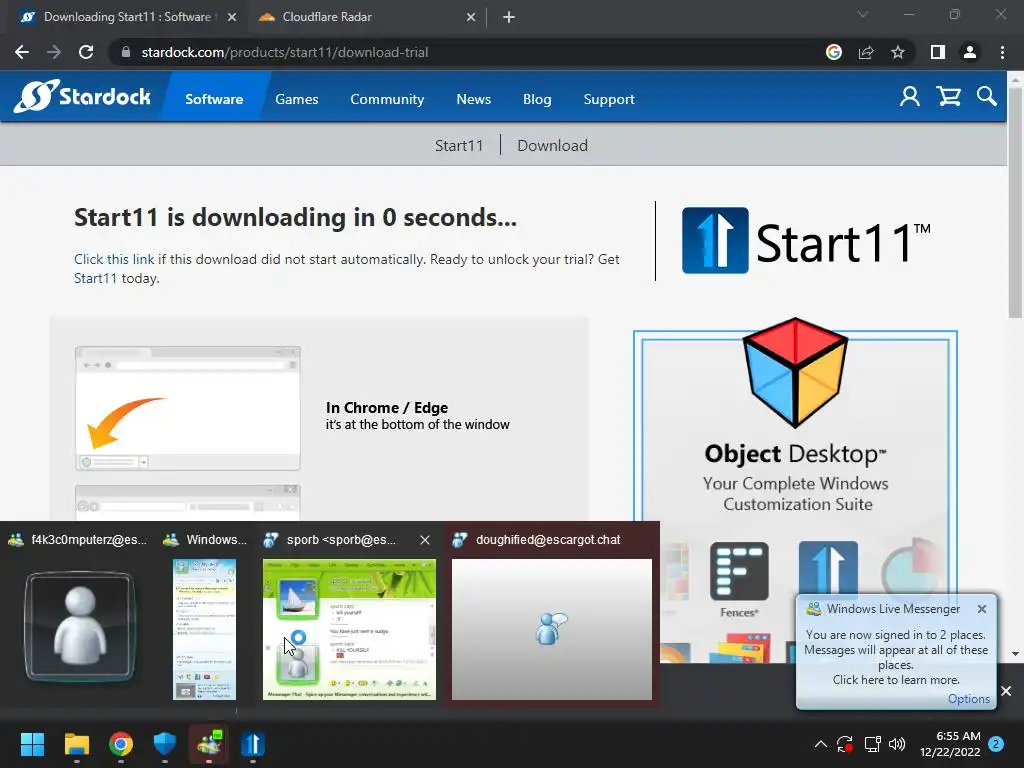Close the Windows Live Messenger notification
The width and height of the screenshot is (1024, 768).
click(982, 609)
